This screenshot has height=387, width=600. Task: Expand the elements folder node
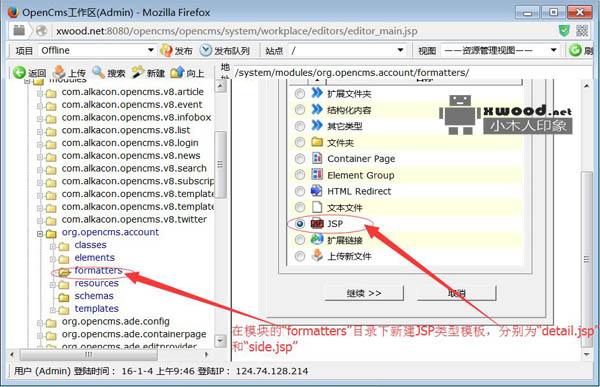[53, 259]
